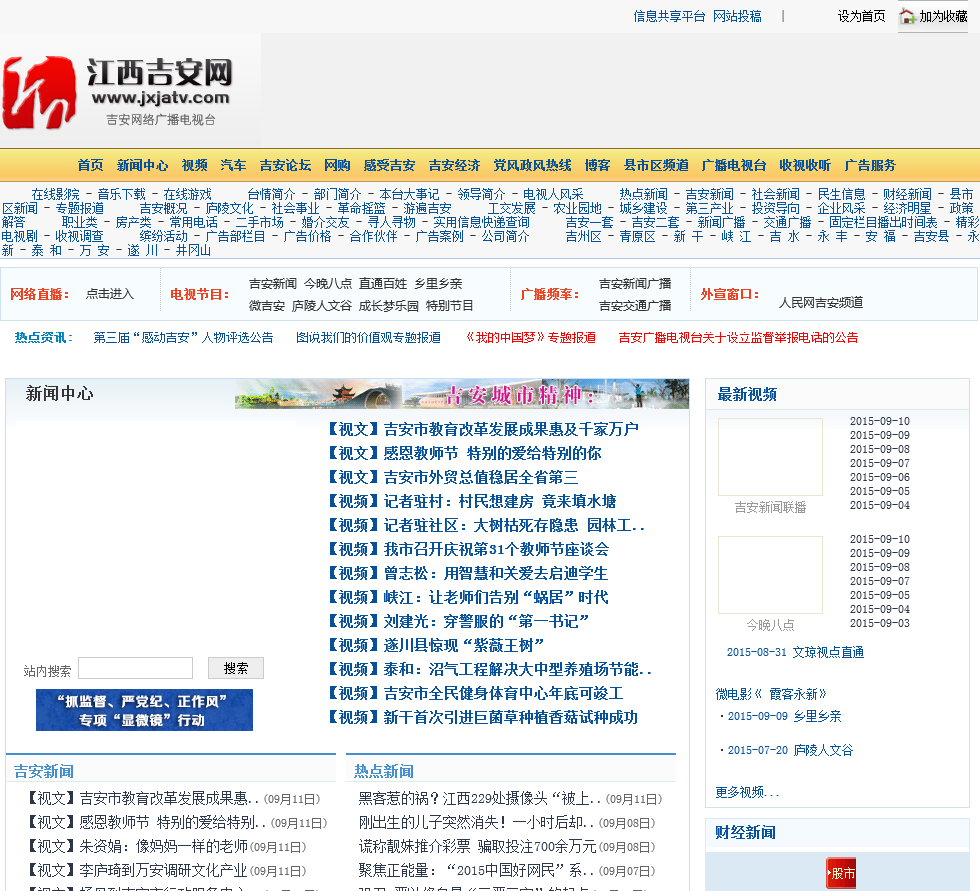Open 第三届“感动吉安”人物评选公告
Screen dimensions: 980x891
(x=183, y=337)
